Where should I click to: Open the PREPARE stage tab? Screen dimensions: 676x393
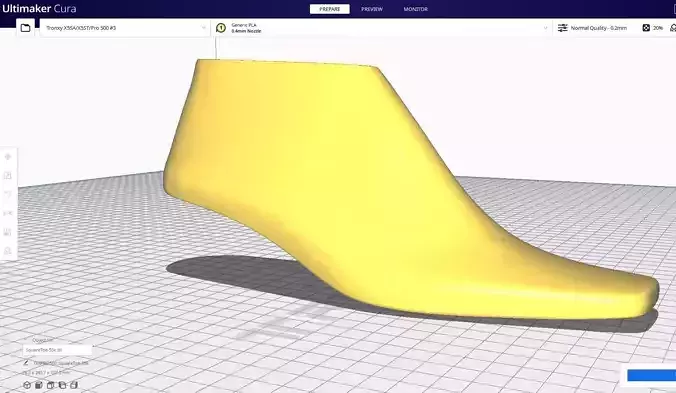tap(329, 9)
